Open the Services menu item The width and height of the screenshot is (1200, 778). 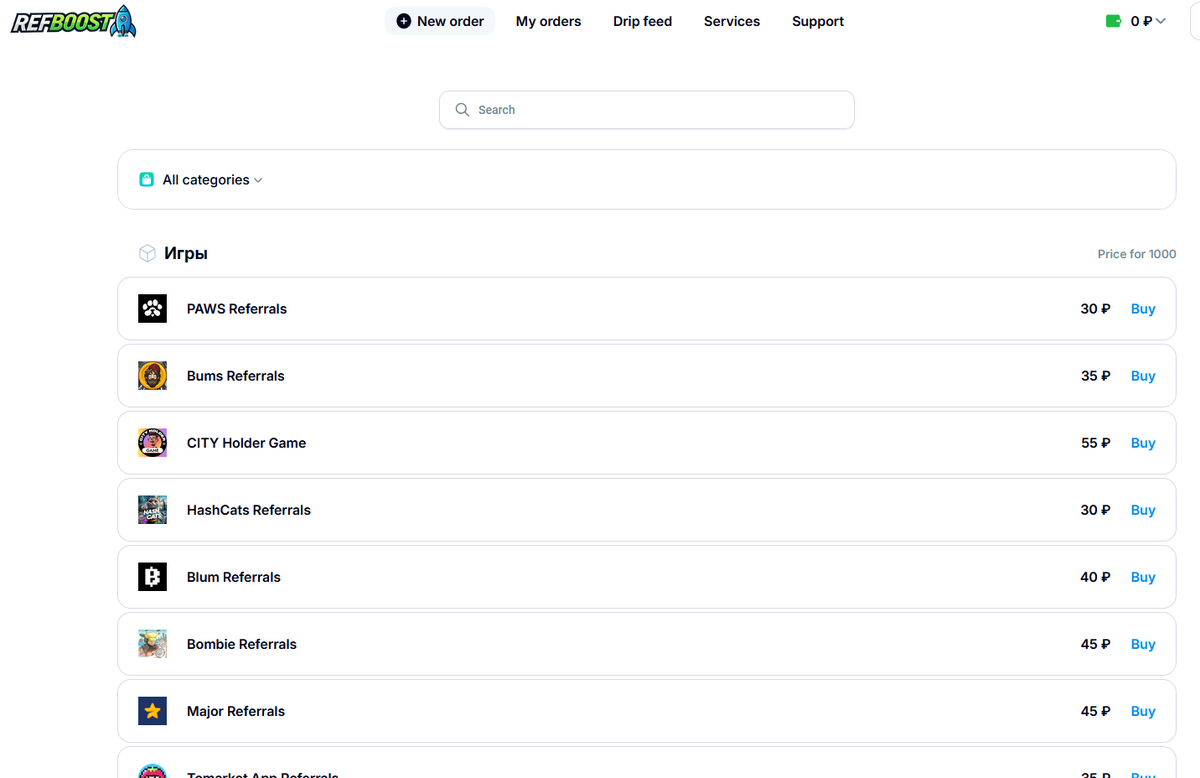732,21
